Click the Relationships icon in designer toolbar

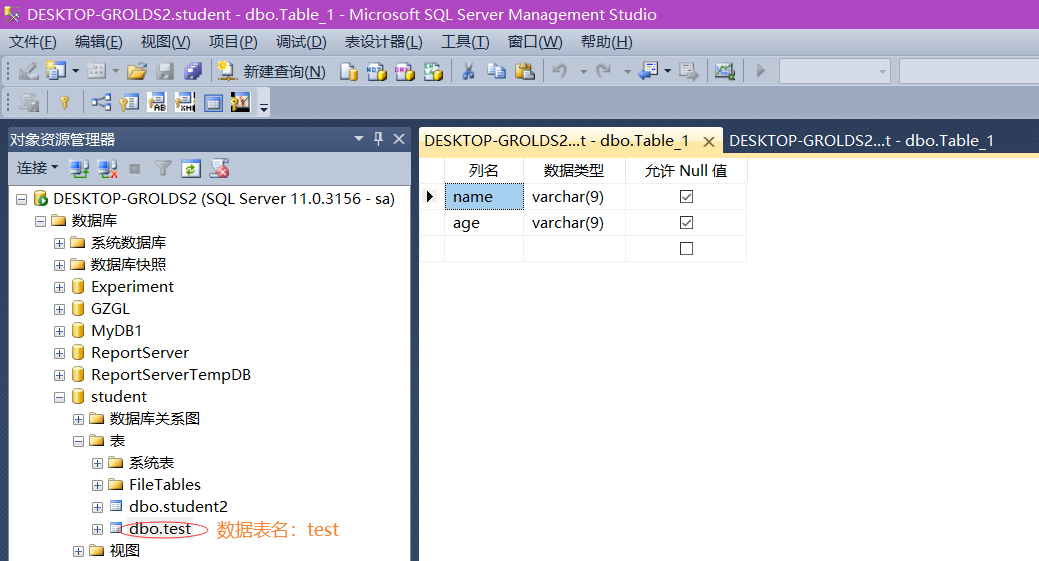pos(101,103)
